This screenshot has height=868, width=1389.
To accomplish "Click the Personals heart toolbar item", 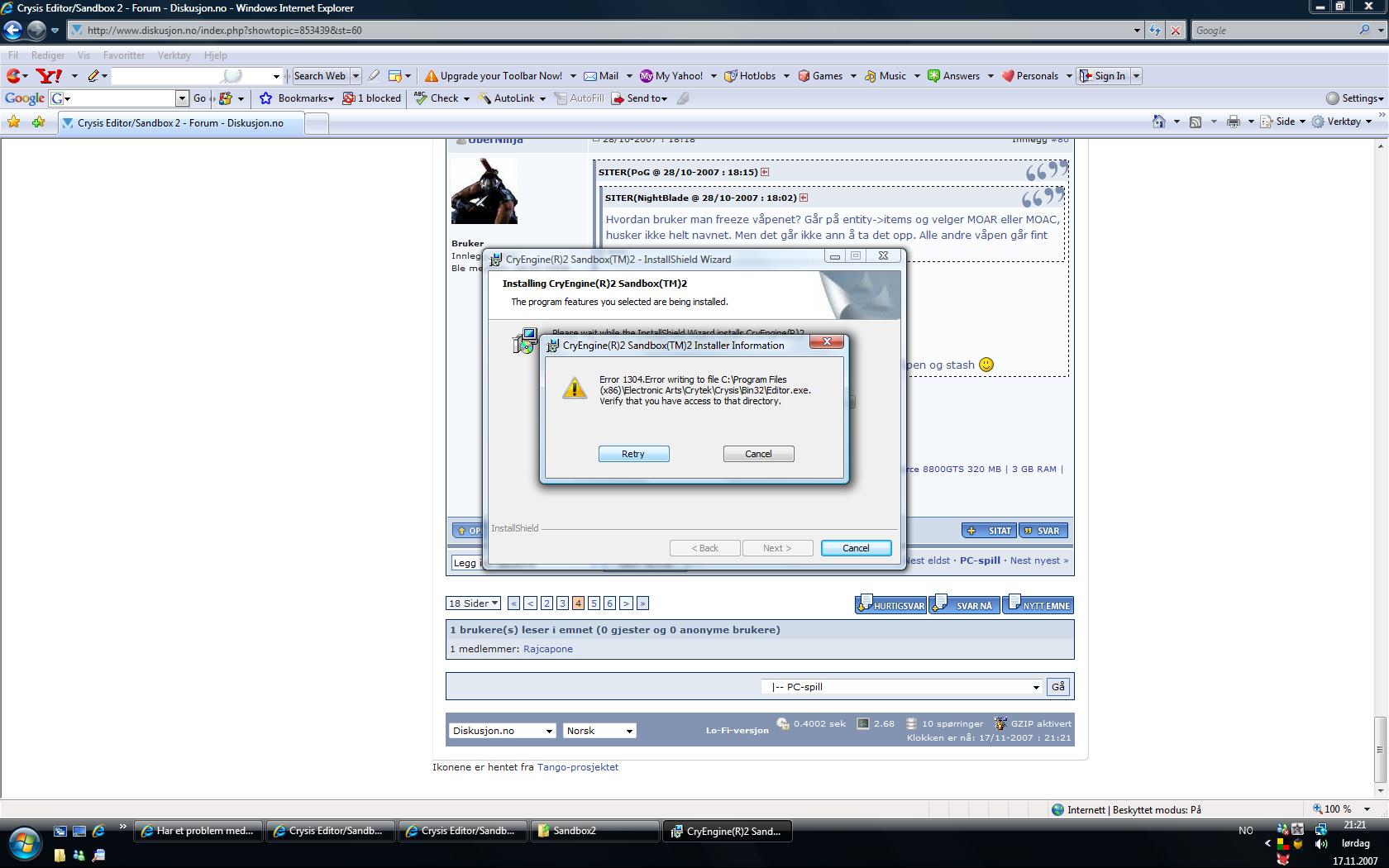I will 1030,76.
